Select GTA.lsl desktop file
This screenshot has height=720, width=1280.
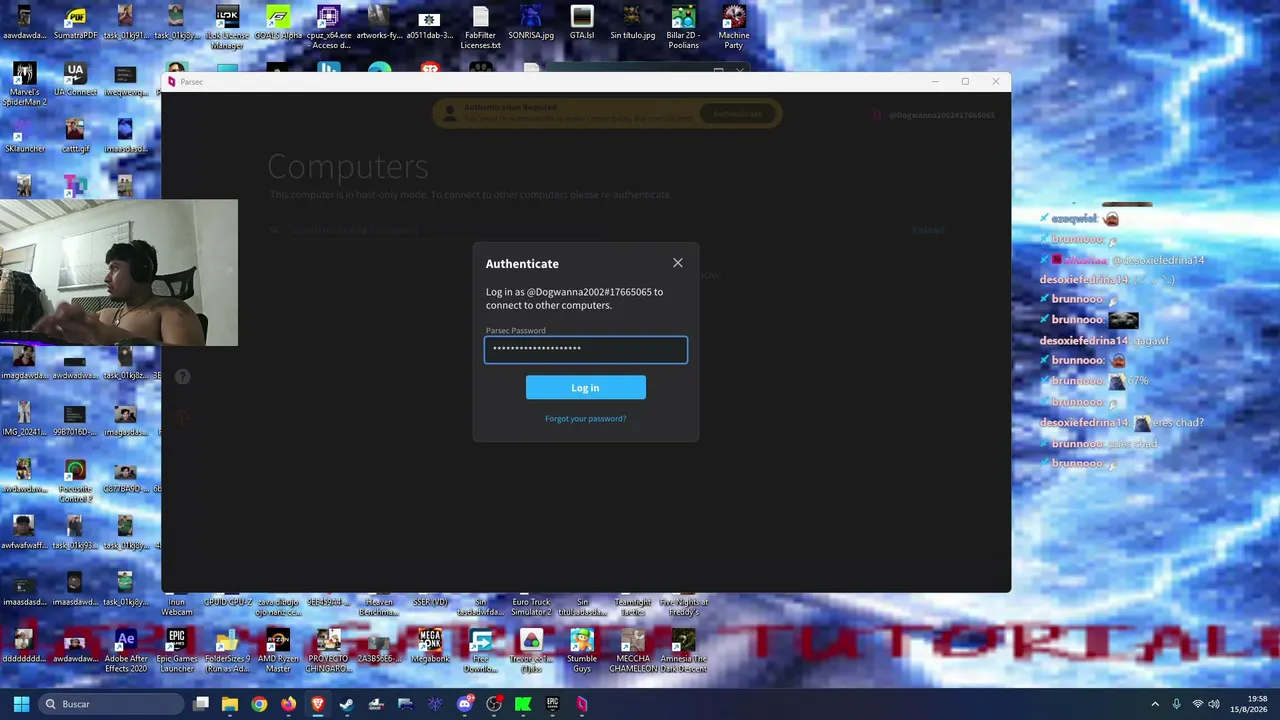tap(582, 24)
